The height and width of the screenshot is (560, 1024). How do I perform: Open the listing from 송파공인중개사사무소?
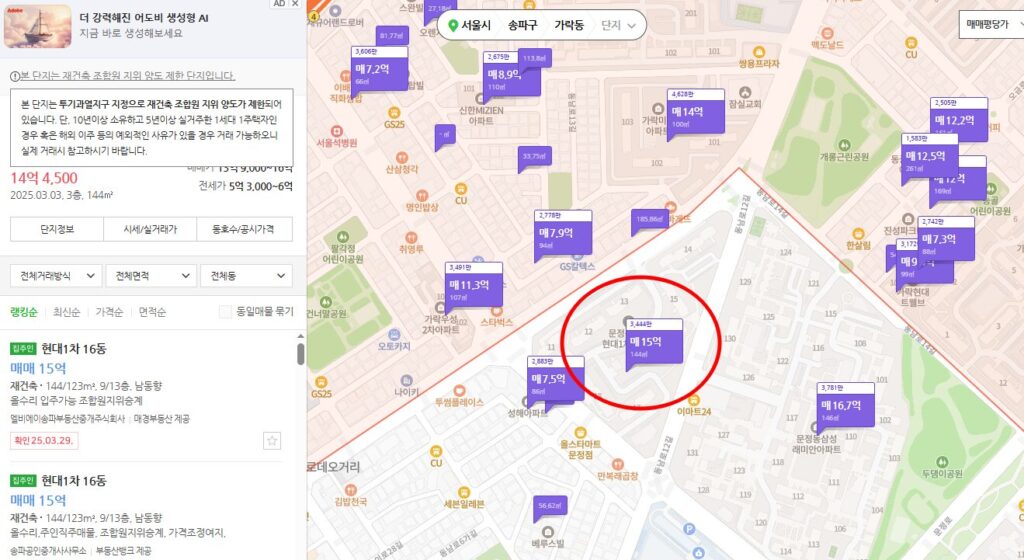pos(146,516)
